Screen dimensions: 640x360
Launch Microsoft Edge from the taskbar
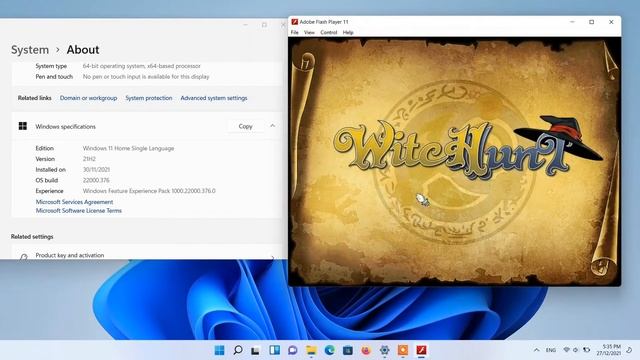click(329, 350)
